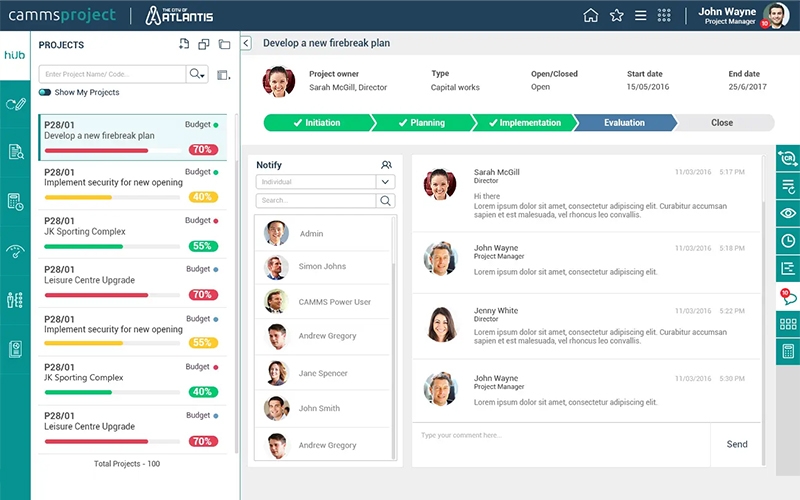Open the people list sidebar icon
800x500 pixels.
(15, 300)
